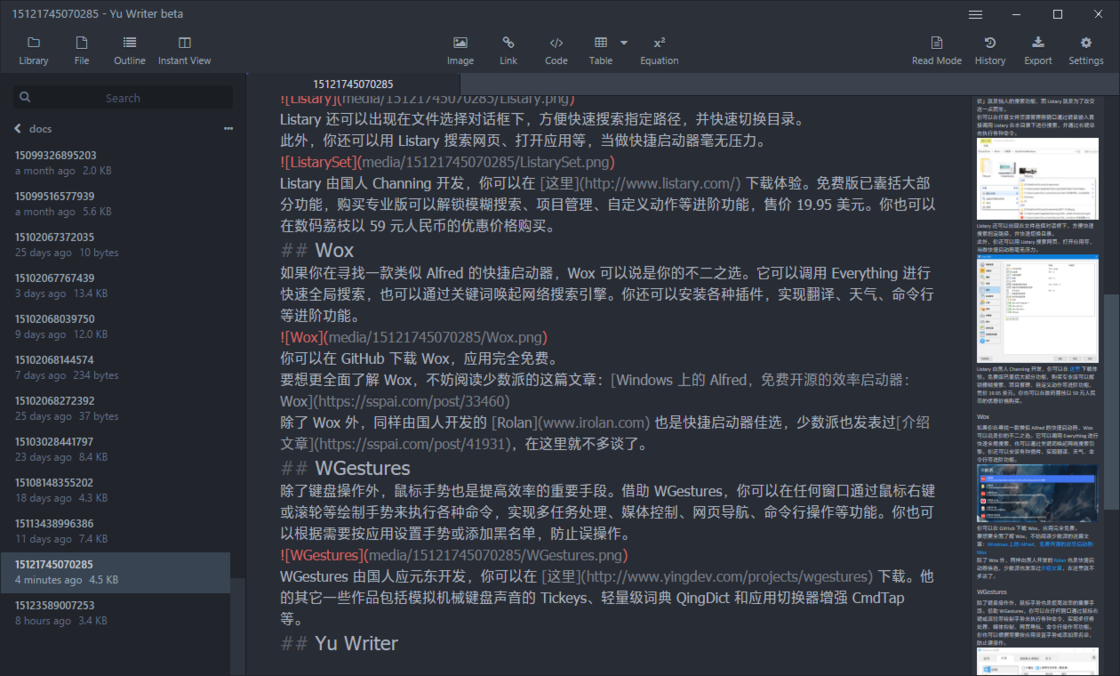
Task: Click the first screenshot thumbnail in the minimap
Action: (x=1037, y=179)
